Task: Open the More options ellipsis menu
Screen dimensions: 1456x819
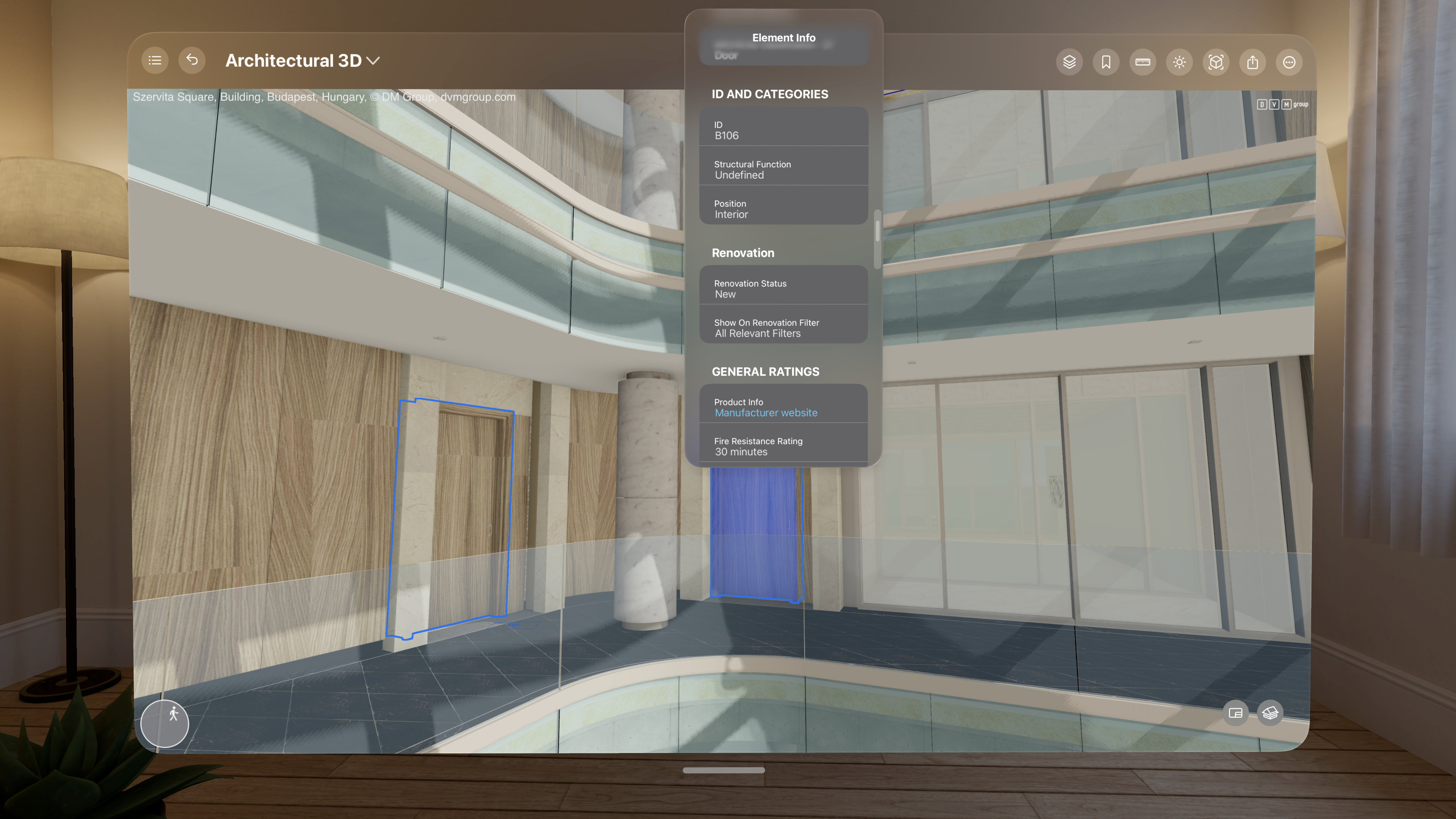Action: [1289, 61]
